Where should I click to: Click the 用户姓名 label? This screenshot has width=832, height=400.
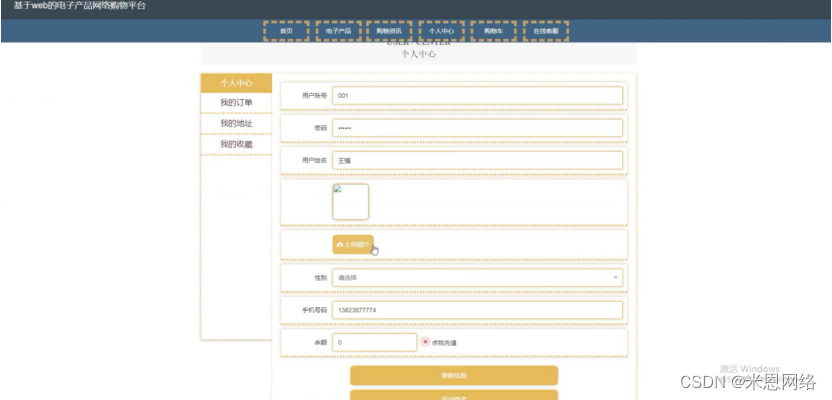(314, 161)
